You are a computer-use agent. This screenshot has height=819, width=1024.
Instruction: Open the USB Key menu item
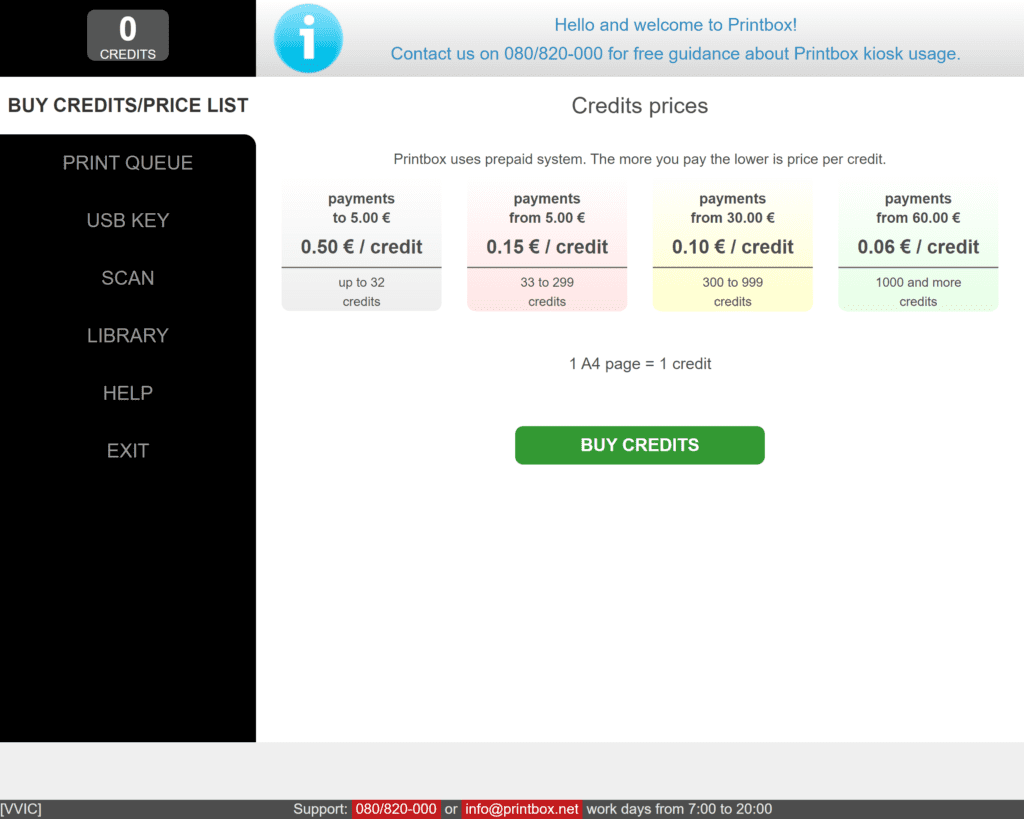pos(128,221)
